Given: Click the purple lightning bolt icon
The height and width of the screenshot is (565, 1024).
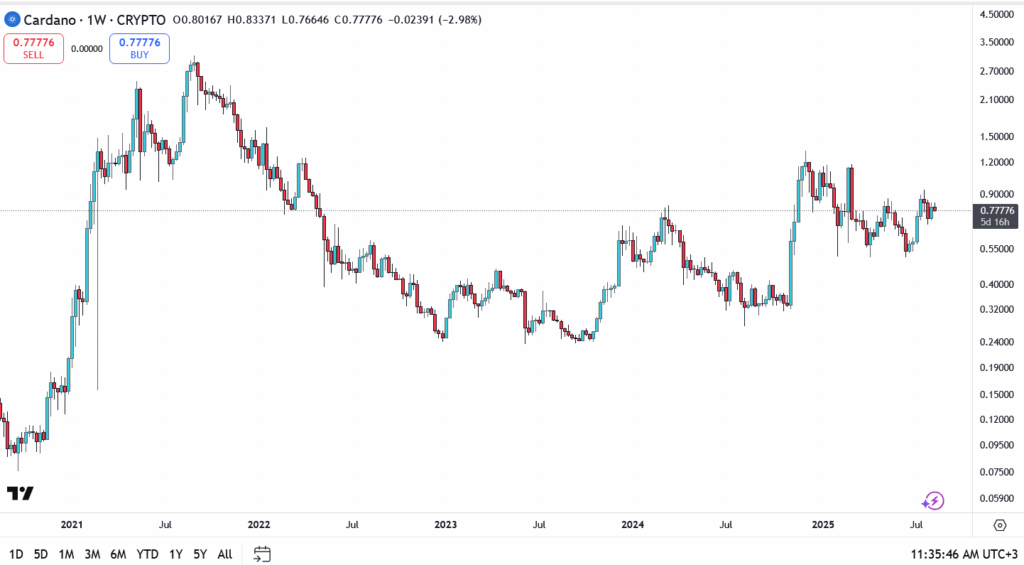Looking at the screenshot, I should pos(933,500).
